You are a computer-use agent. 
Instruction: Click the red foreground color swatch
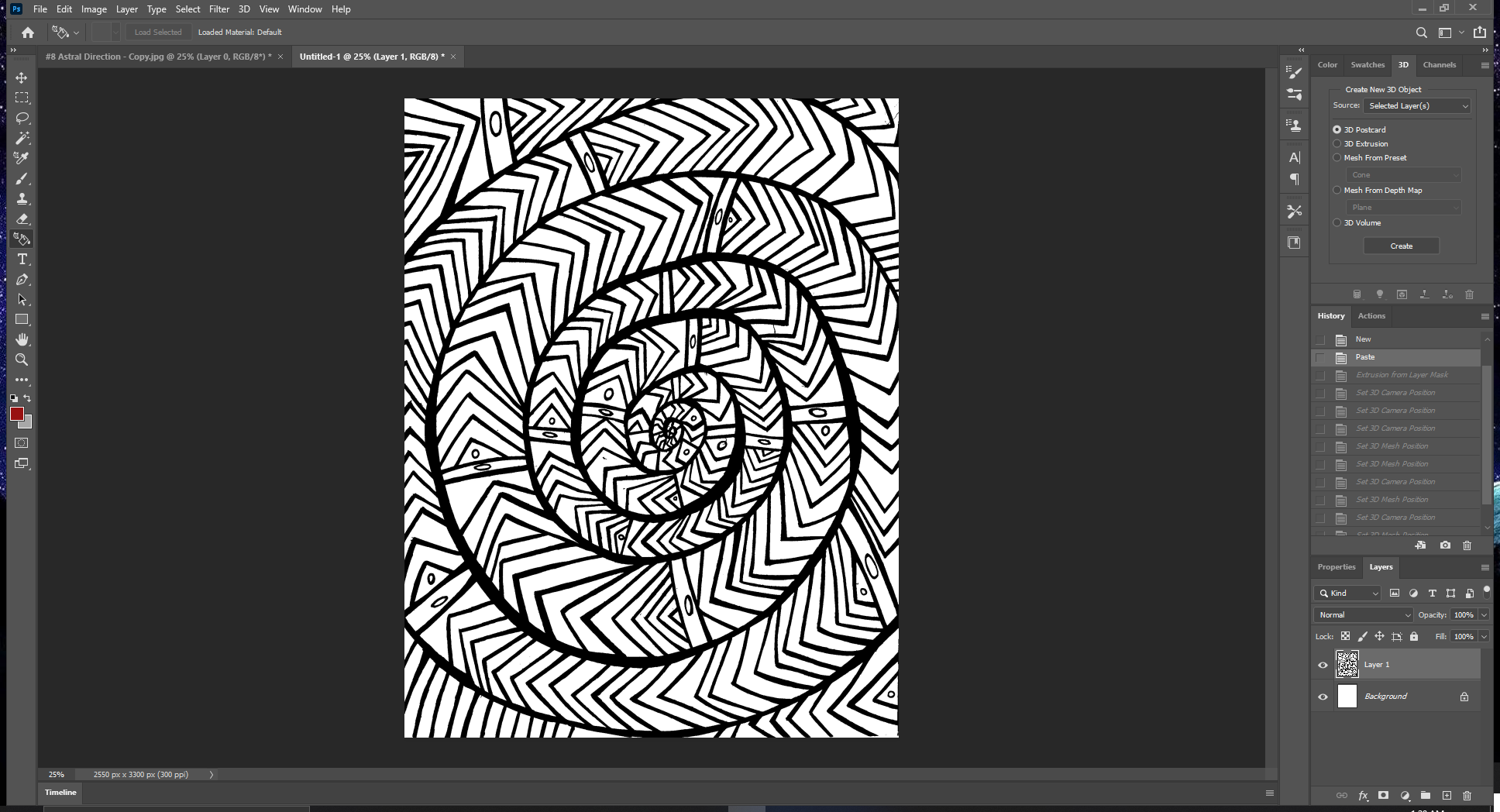click(x=16, y=414)
